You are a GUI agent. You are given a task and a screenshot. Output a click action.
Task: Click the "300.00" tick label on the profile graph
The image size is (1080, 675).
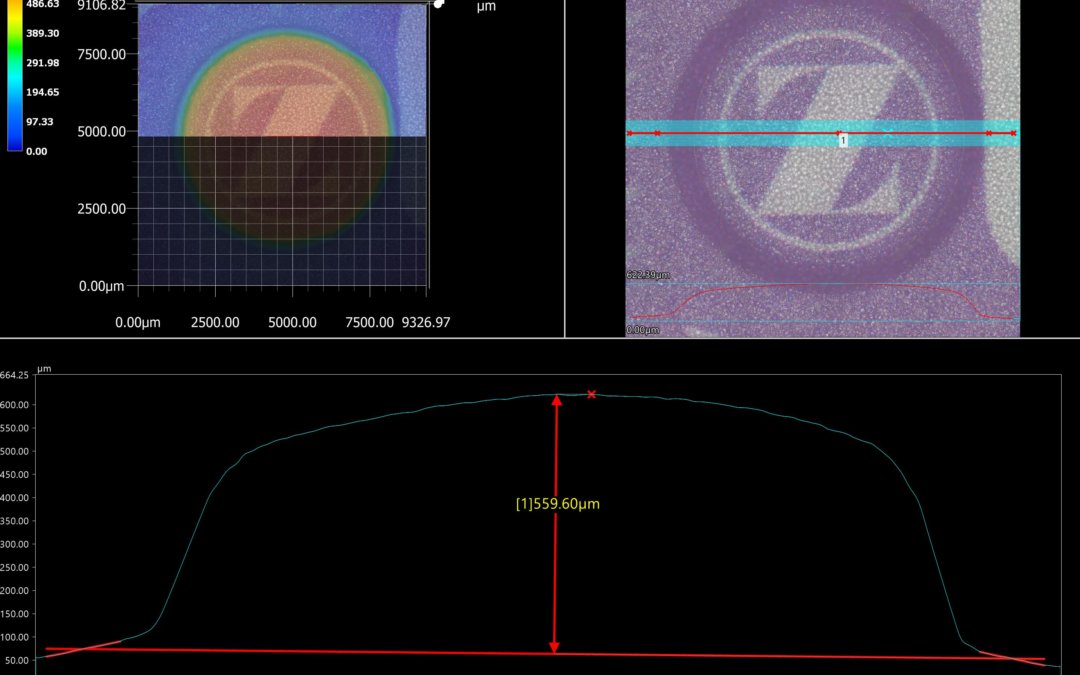pos(14,544)
